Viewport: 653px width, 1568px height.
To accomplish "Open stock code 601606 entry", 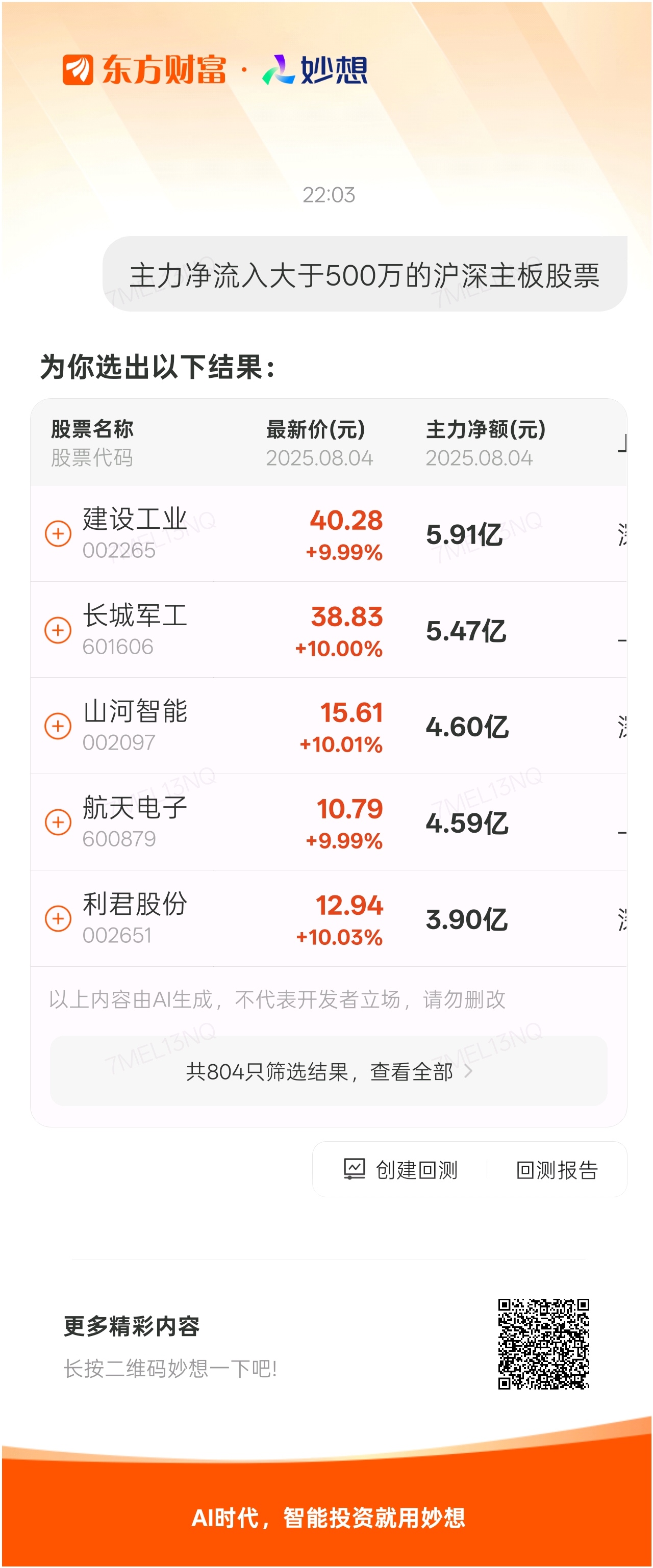I will tap(117, 647).
